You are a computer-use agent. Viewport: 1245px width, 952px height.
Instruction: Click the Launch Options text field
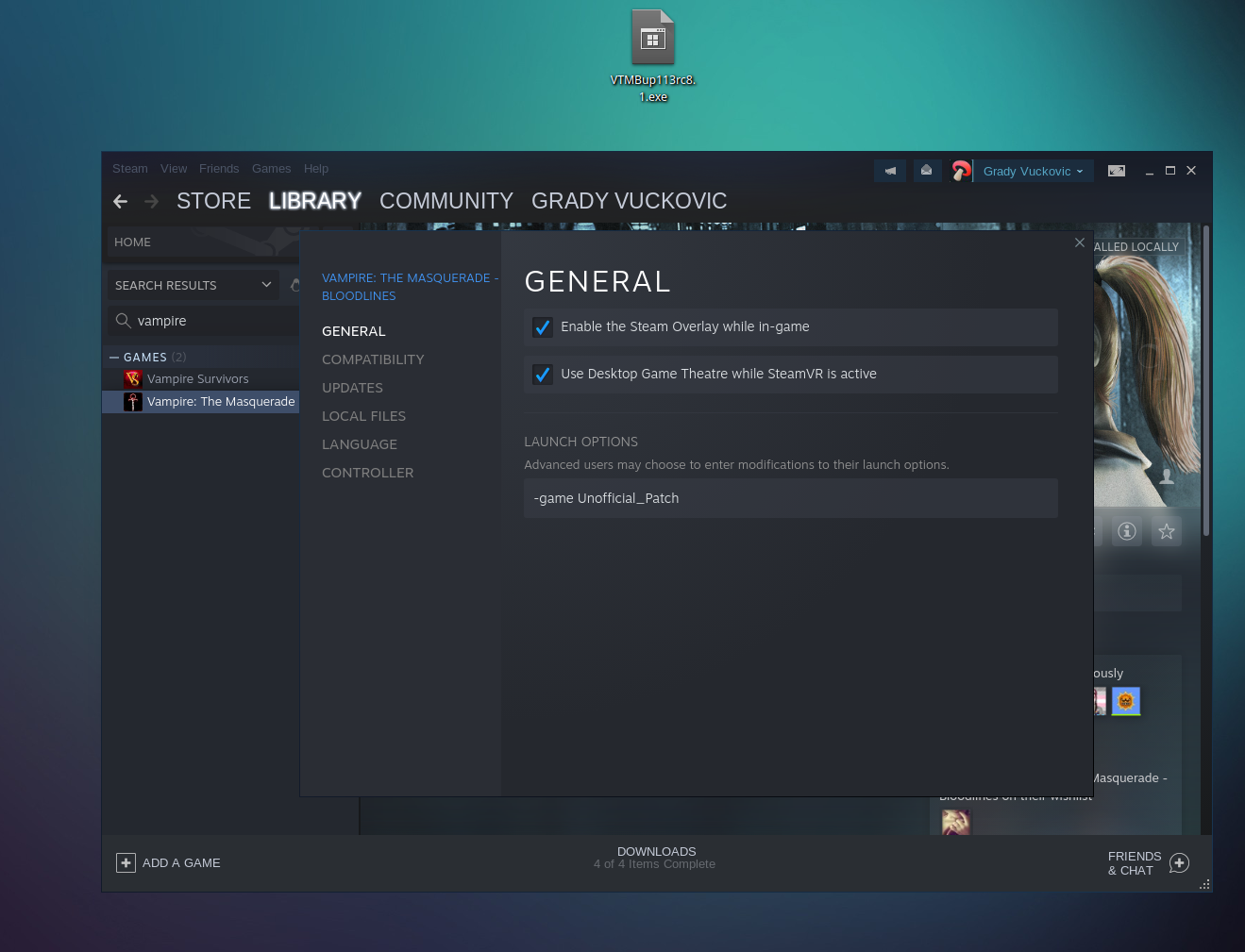(791, 498)
